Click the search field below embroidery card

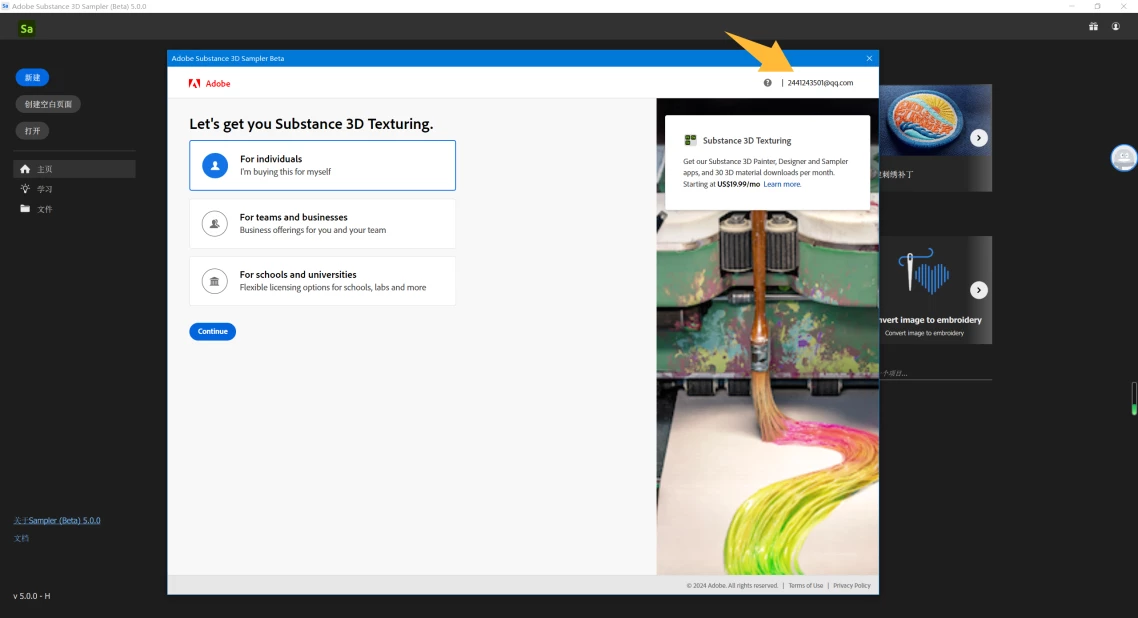(936, 373)
